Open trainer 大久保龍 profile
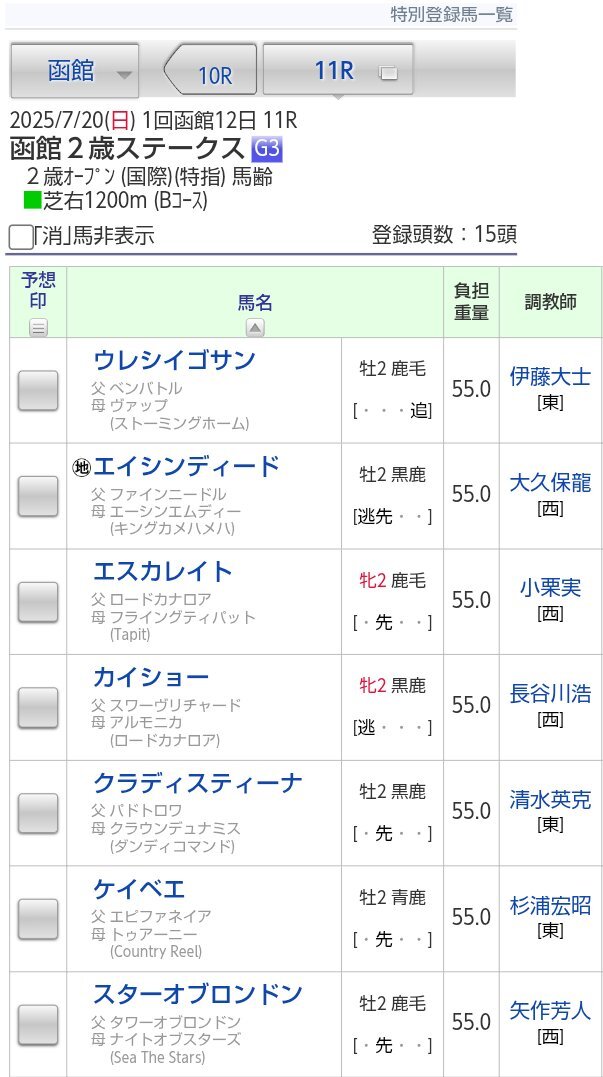Image resolution: width=603 pixels, height=1077 pixels. [x=550, y=482]
